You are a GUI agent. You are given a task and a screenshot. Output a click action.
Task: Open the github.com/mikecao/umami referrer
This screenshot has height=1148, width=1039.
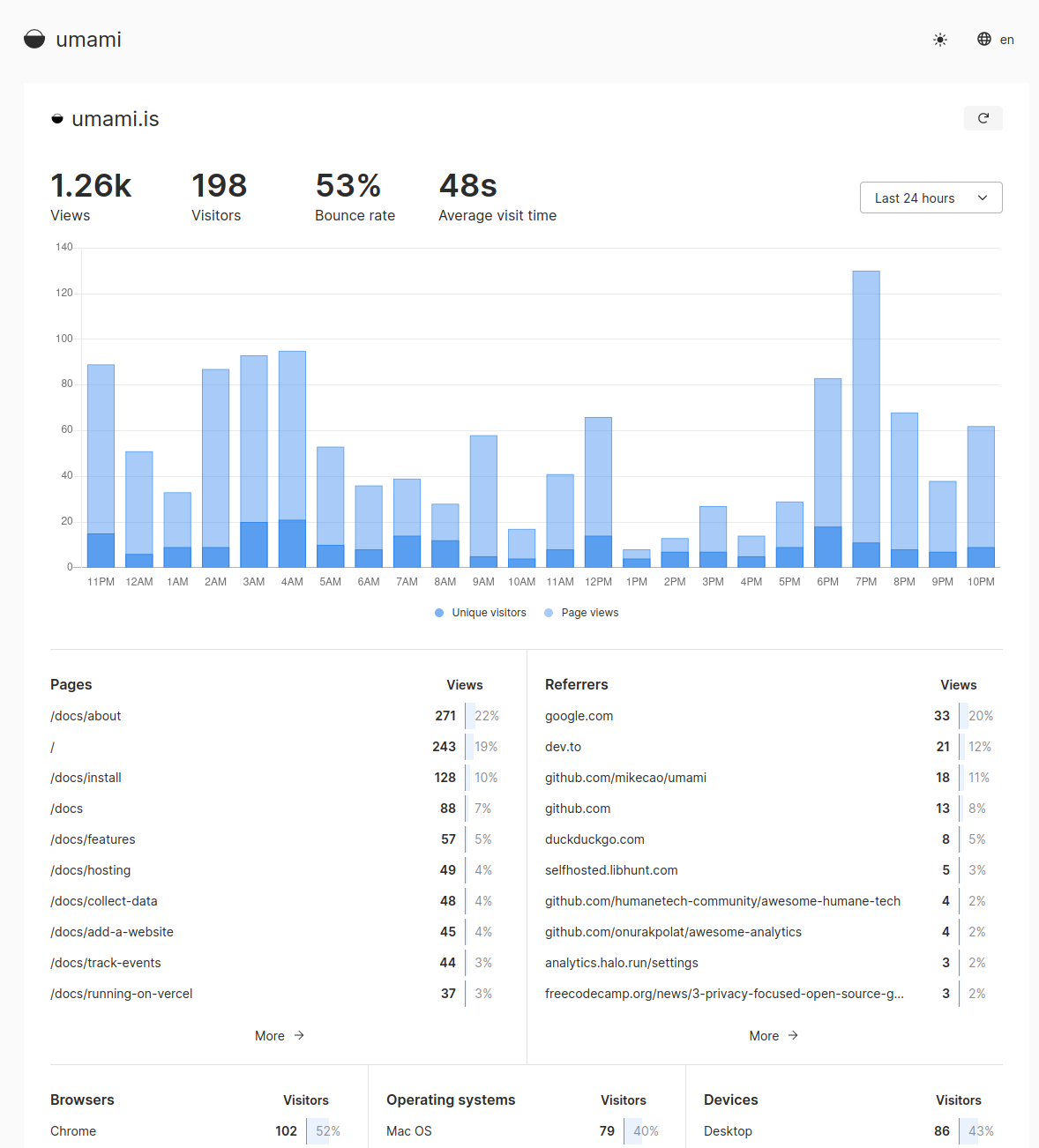pyautogui.click(x=625, y=778)
